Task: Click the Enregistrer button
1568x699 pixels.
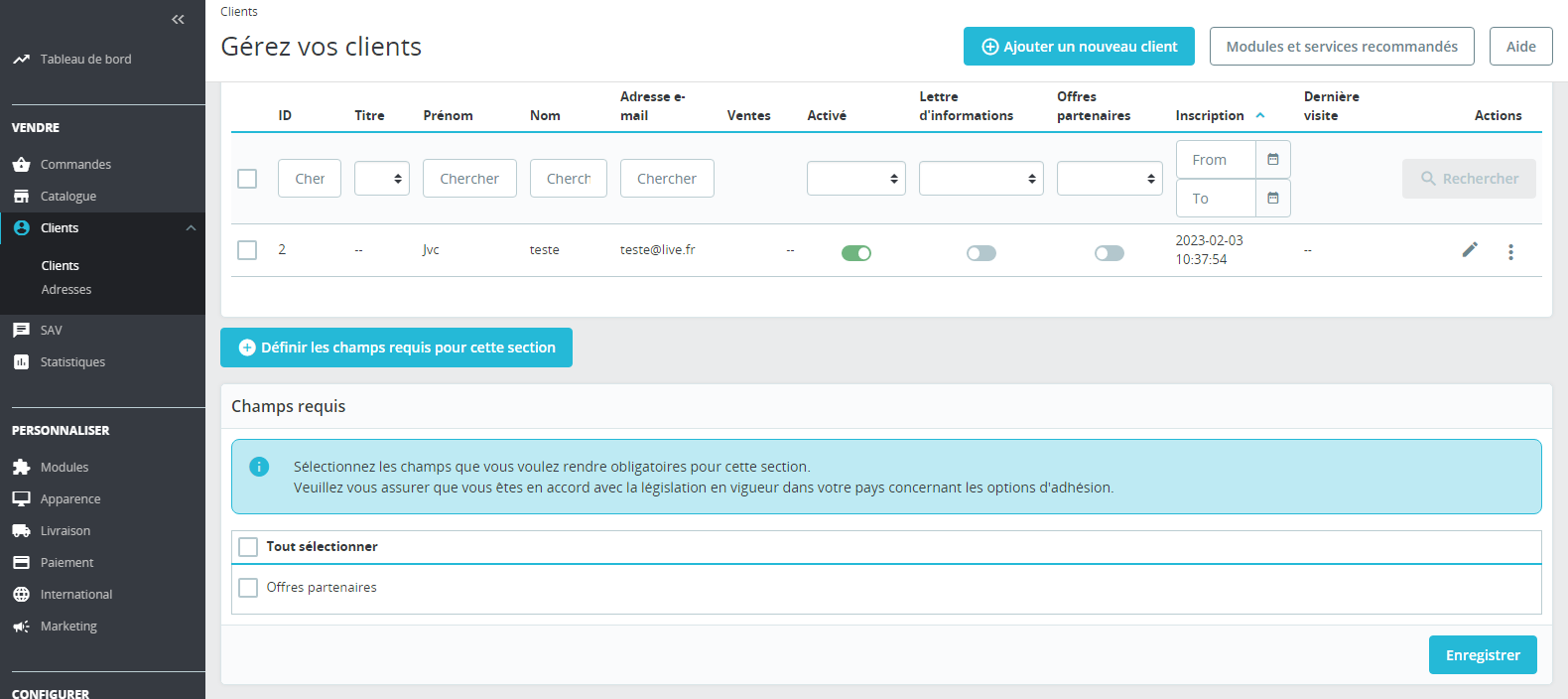Action: (1483, 655)
